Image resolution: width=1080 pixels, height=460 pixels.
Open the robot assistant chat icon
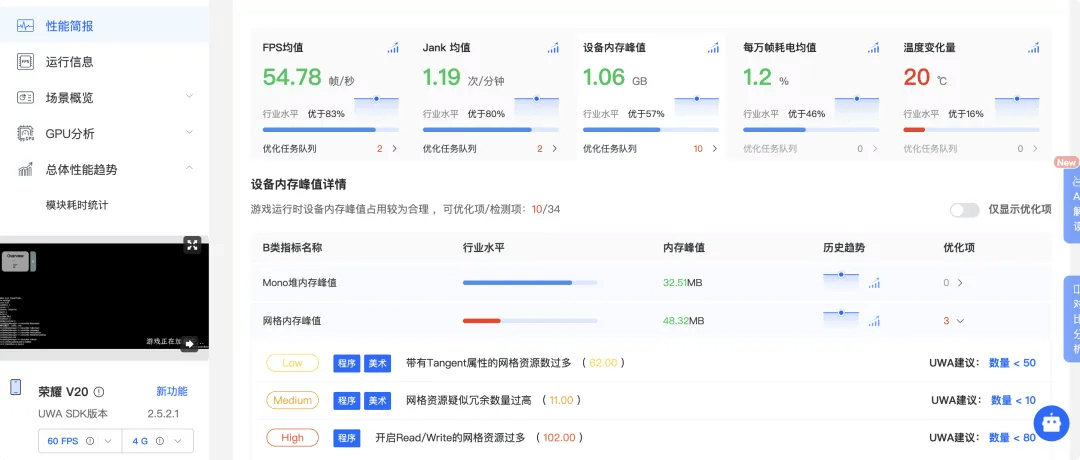(x=1051, y=424)
